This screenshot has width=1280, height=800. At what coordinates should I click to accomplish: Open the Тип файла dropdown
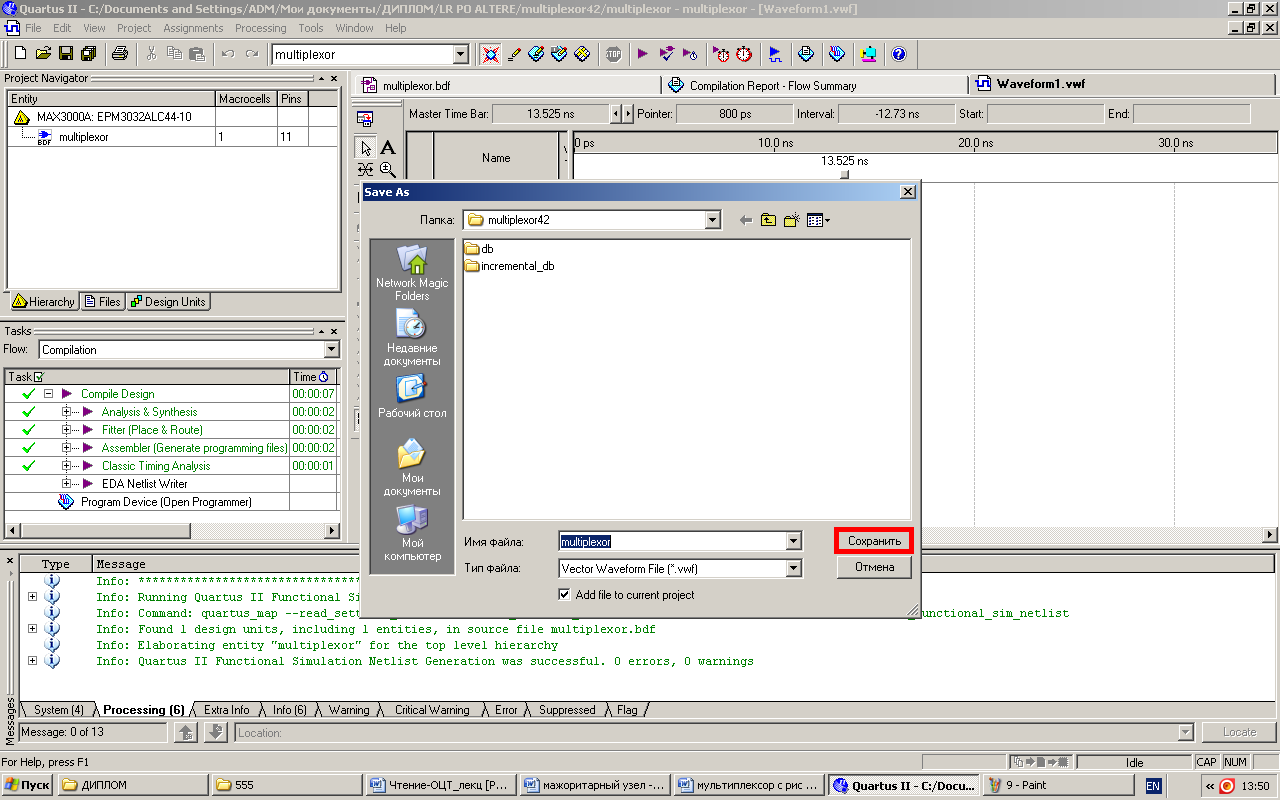(x=793, y=568)
